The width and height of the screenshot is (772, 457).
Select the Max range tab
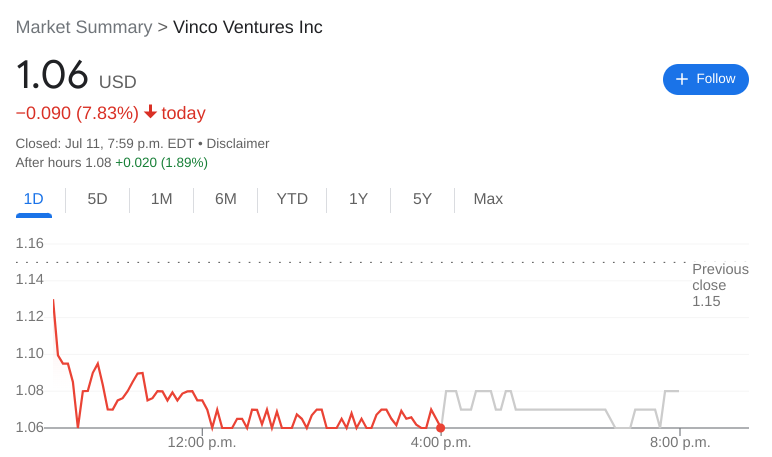tap(488, 199)
